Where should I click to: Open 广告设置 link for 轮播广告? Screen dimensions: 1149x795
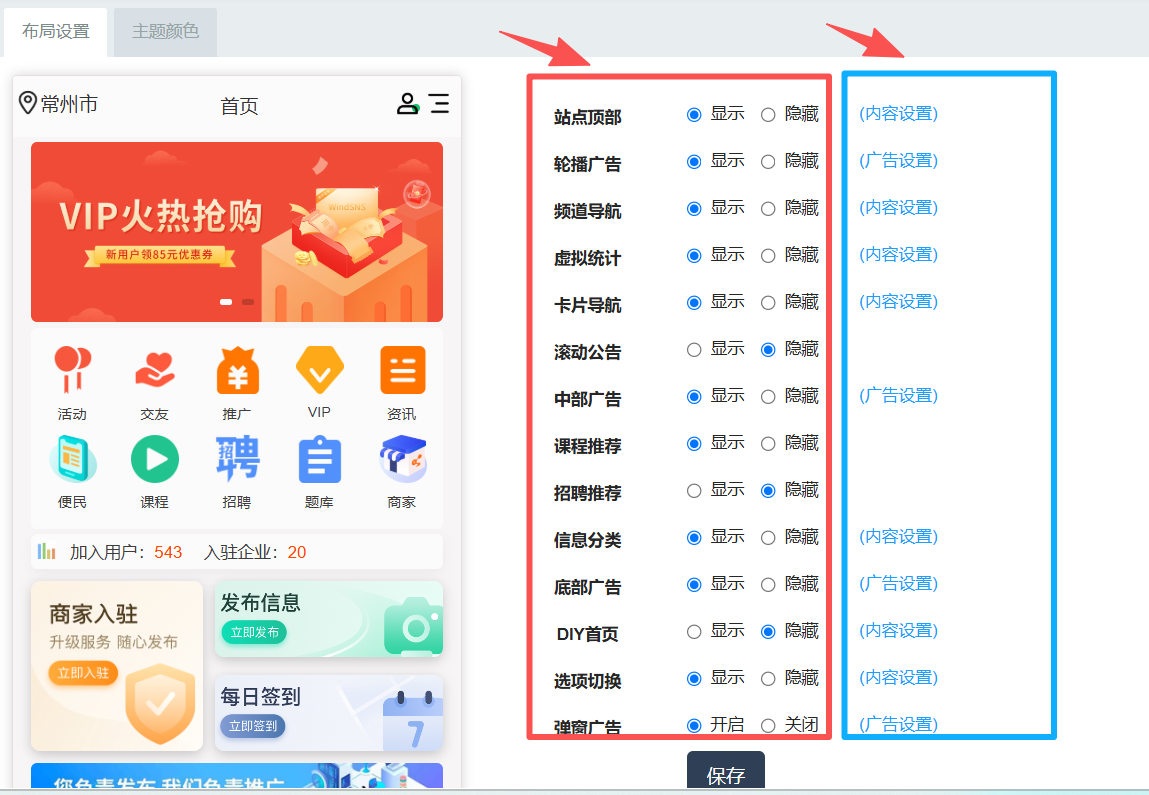898,161
